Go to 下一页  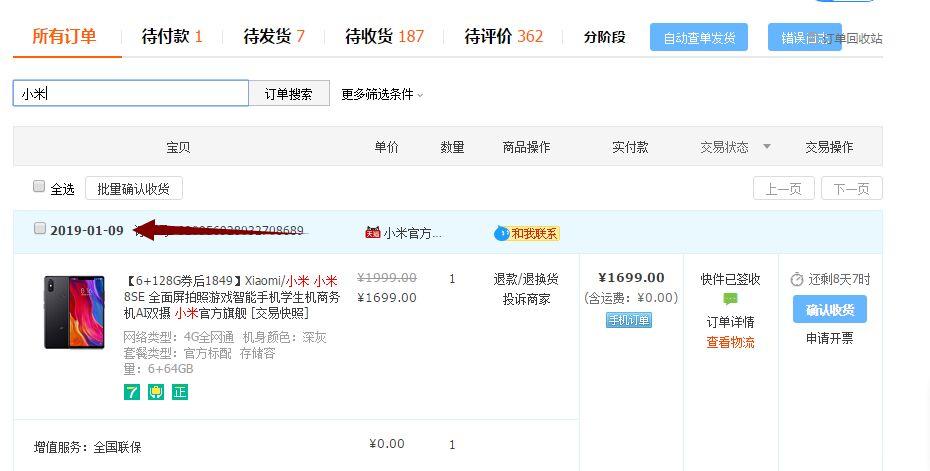[x=852, y=189]
